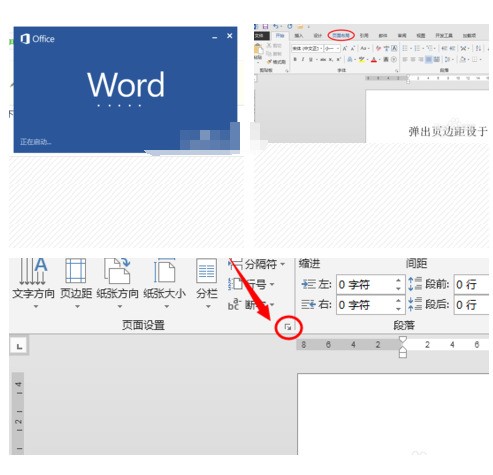Apply the yellow text highlight color
The height and width of the screenshot is (475, 493).
pos(362,59)
